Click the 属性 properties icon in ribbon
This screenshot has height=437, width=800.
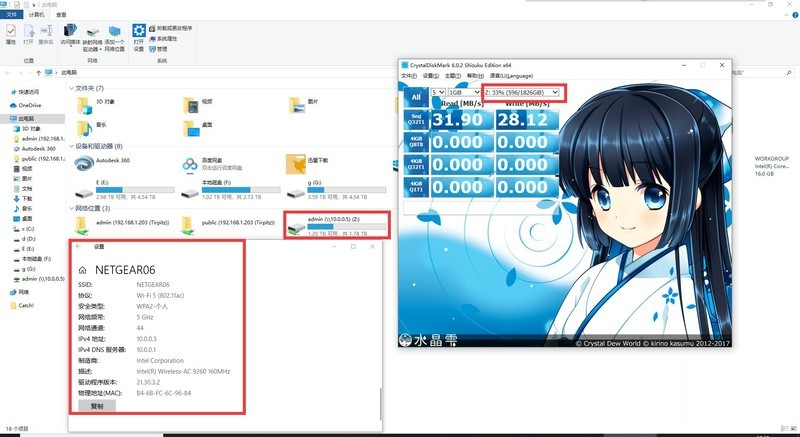click(11, 35)
